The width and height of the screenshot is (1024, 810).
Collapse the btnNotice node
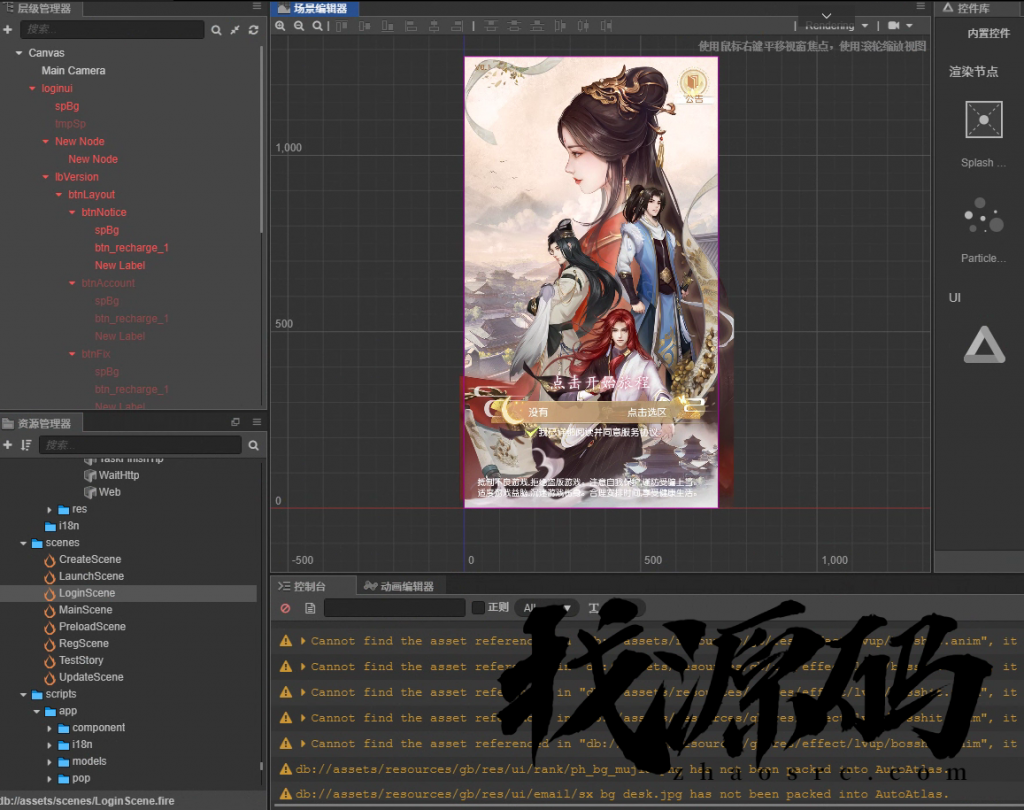tap(72, 212)
